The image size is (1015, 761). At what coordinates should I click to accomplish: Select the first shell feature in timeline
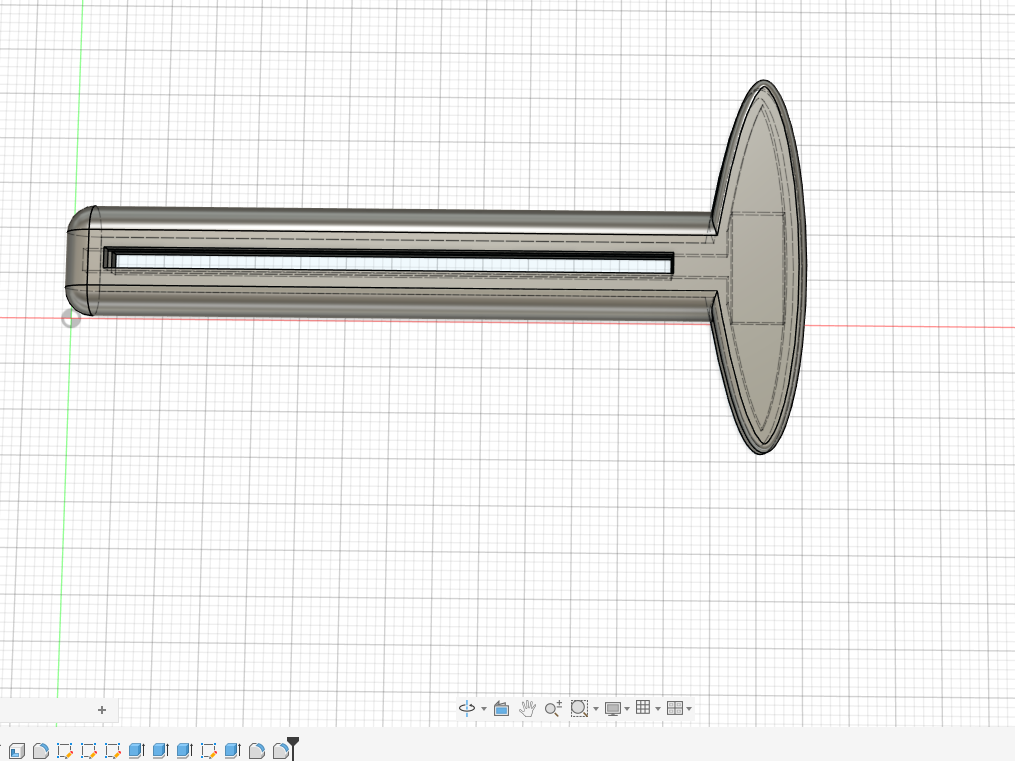click(x=17, y=751)
